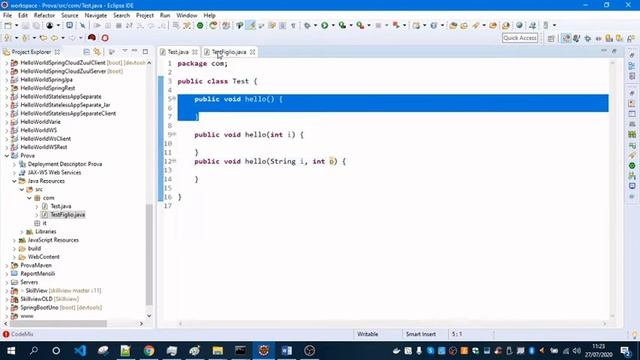Click the Quick Access search field
The image size is (640, 360).
click(520, 38)
